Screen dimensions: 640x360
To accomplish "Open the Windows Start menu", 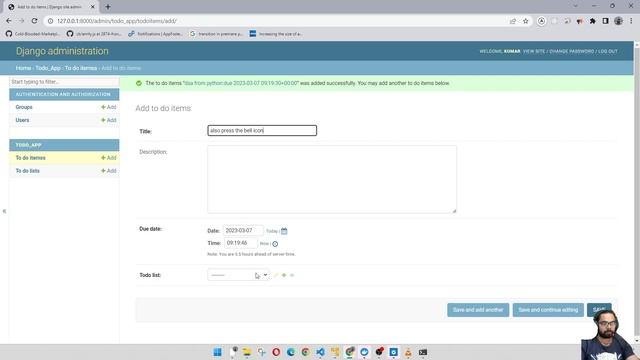I will tap(218, 352).
